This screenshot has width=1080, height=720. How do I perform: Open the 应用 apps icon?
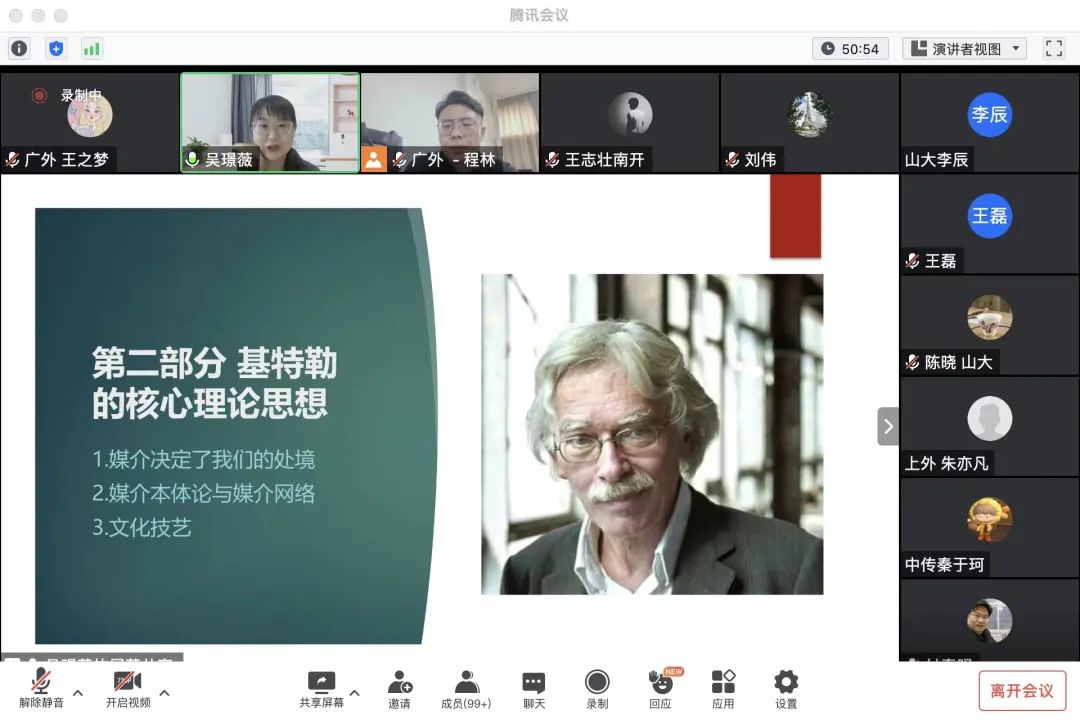coord(723,689)
